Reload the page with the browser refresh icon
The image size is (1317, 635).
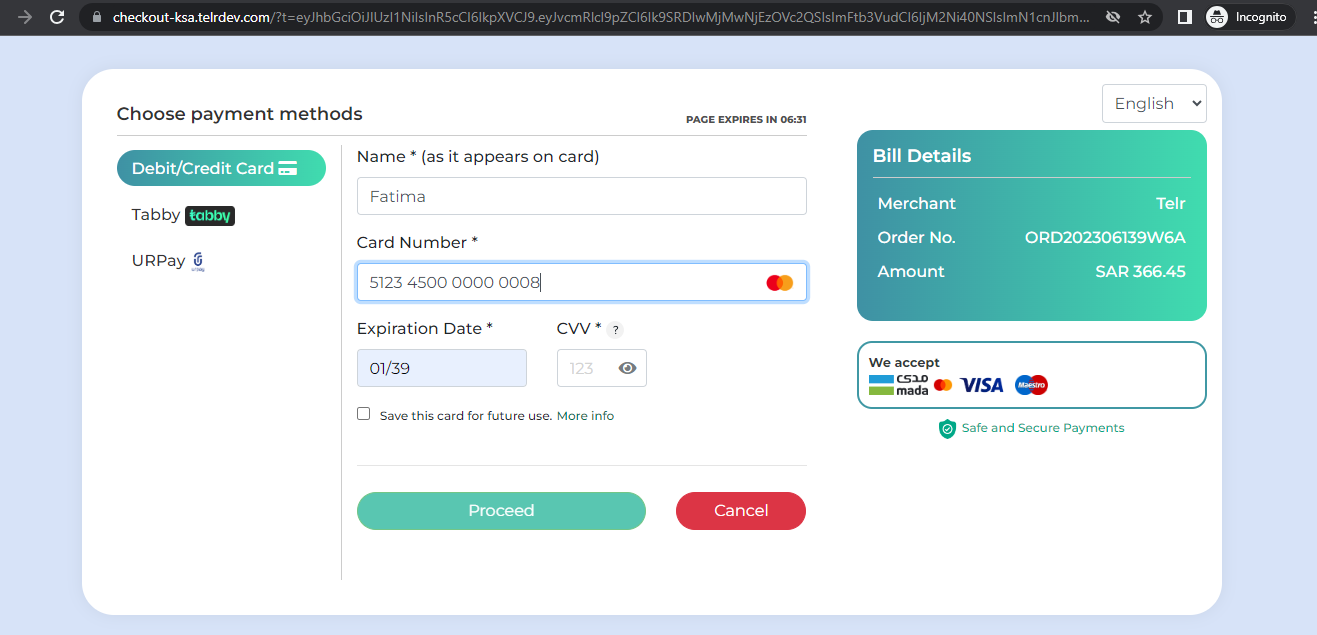click(x=57, y=17)
